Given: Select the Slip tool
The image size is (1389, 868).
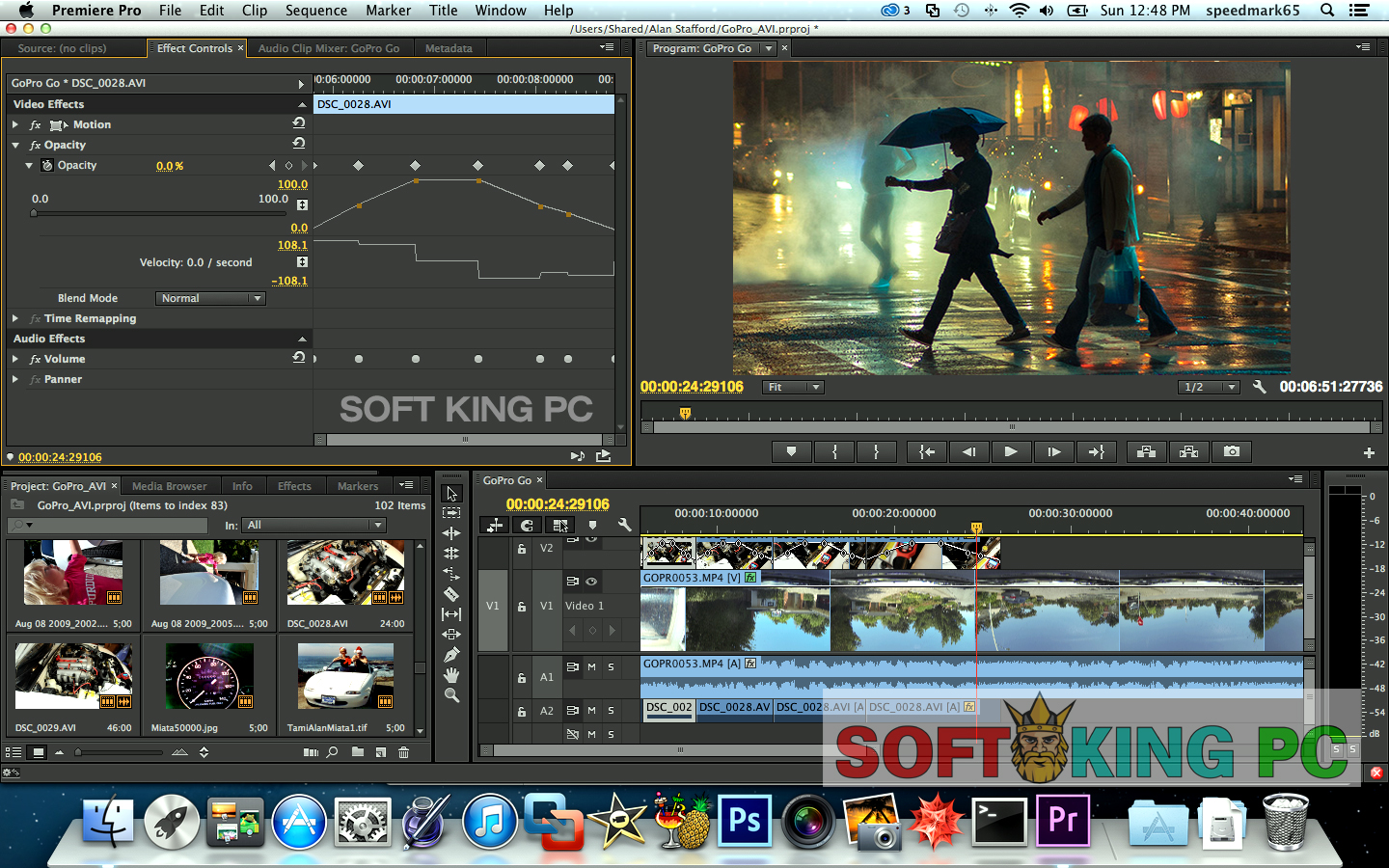Looking at the screenshot, I should tap(451, 614).
